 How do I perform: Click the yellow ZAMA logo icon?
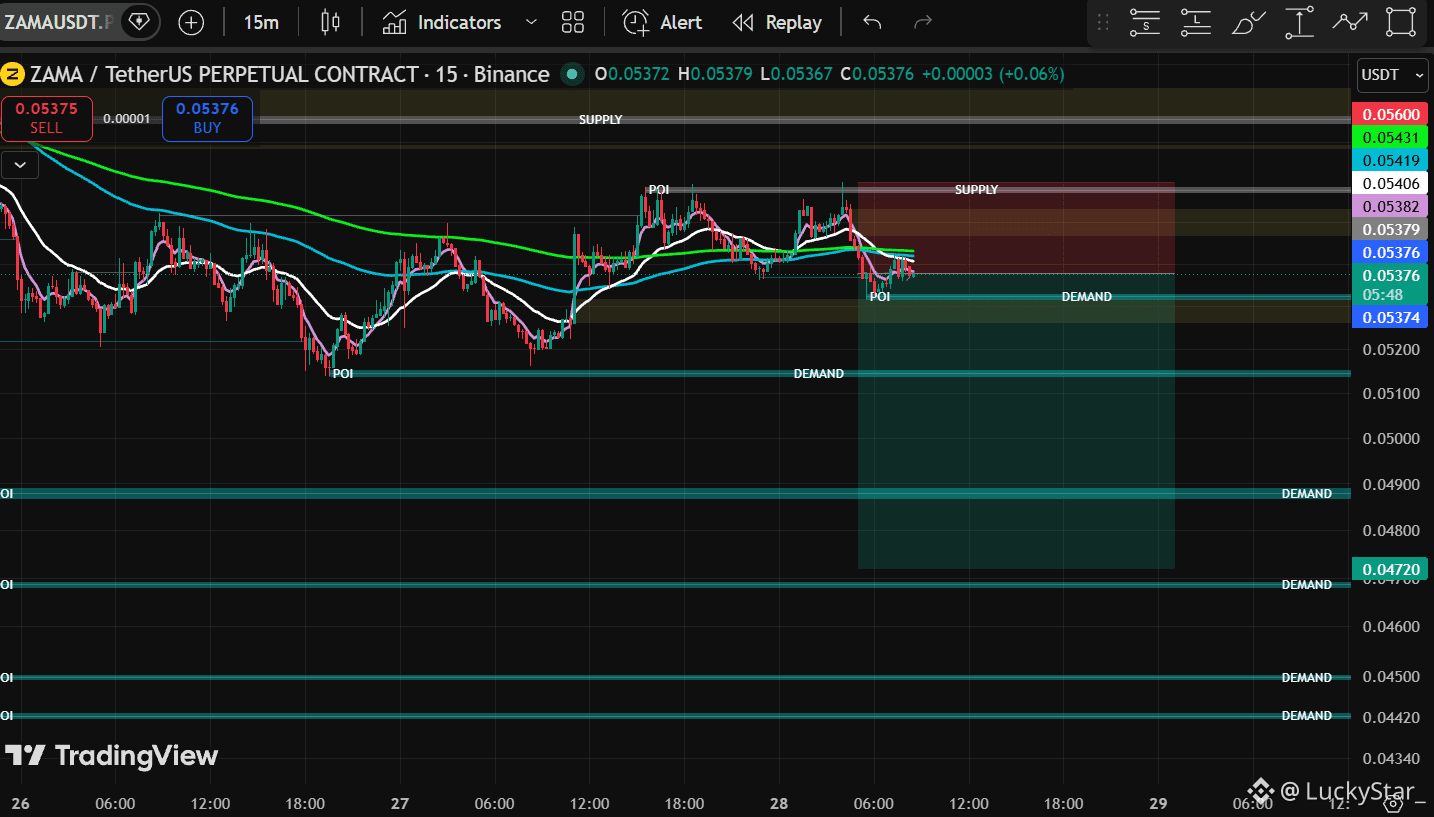tap(13, 74)
